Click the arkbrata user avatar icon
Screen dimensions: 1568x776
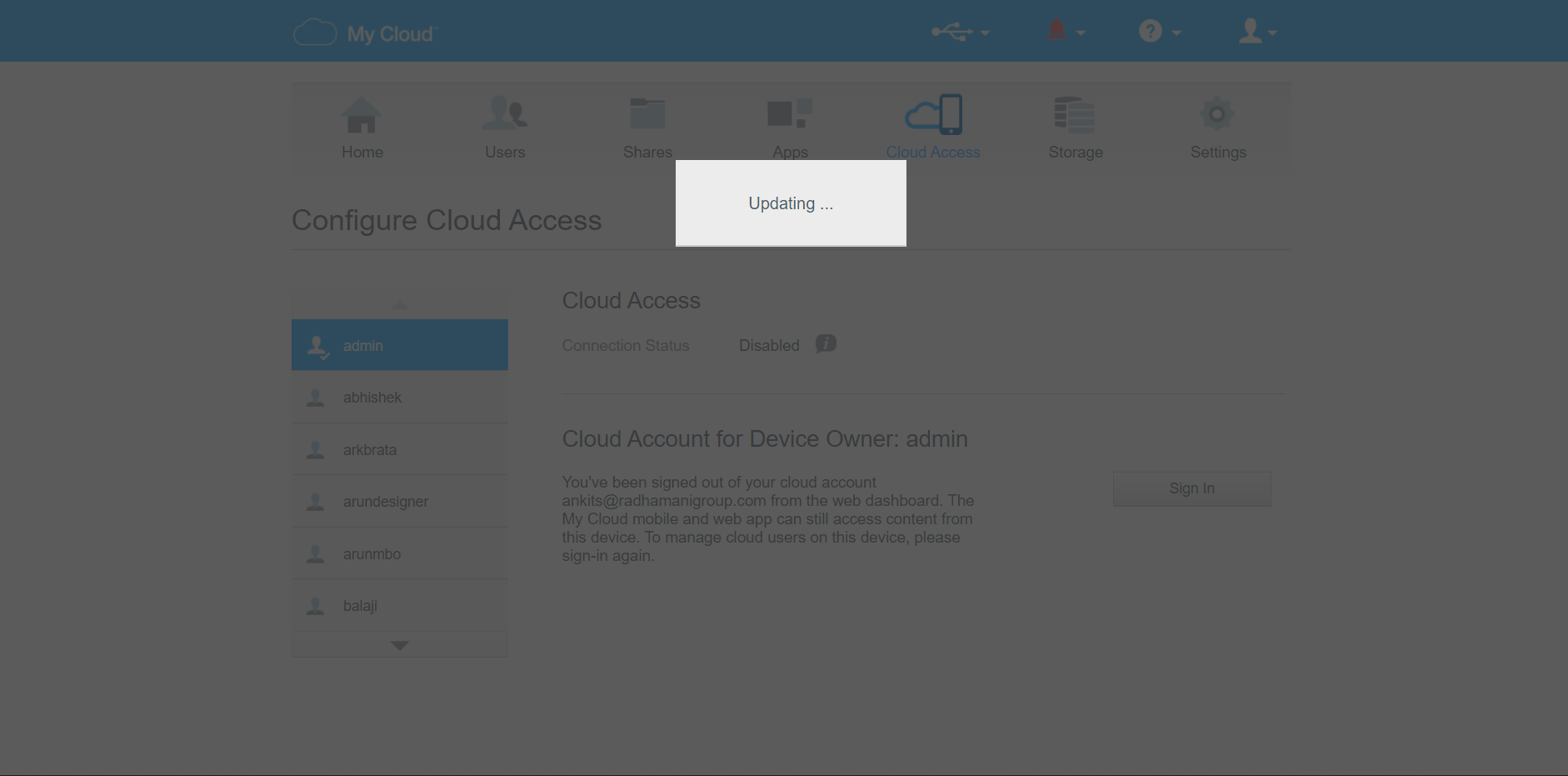(315, 450)
